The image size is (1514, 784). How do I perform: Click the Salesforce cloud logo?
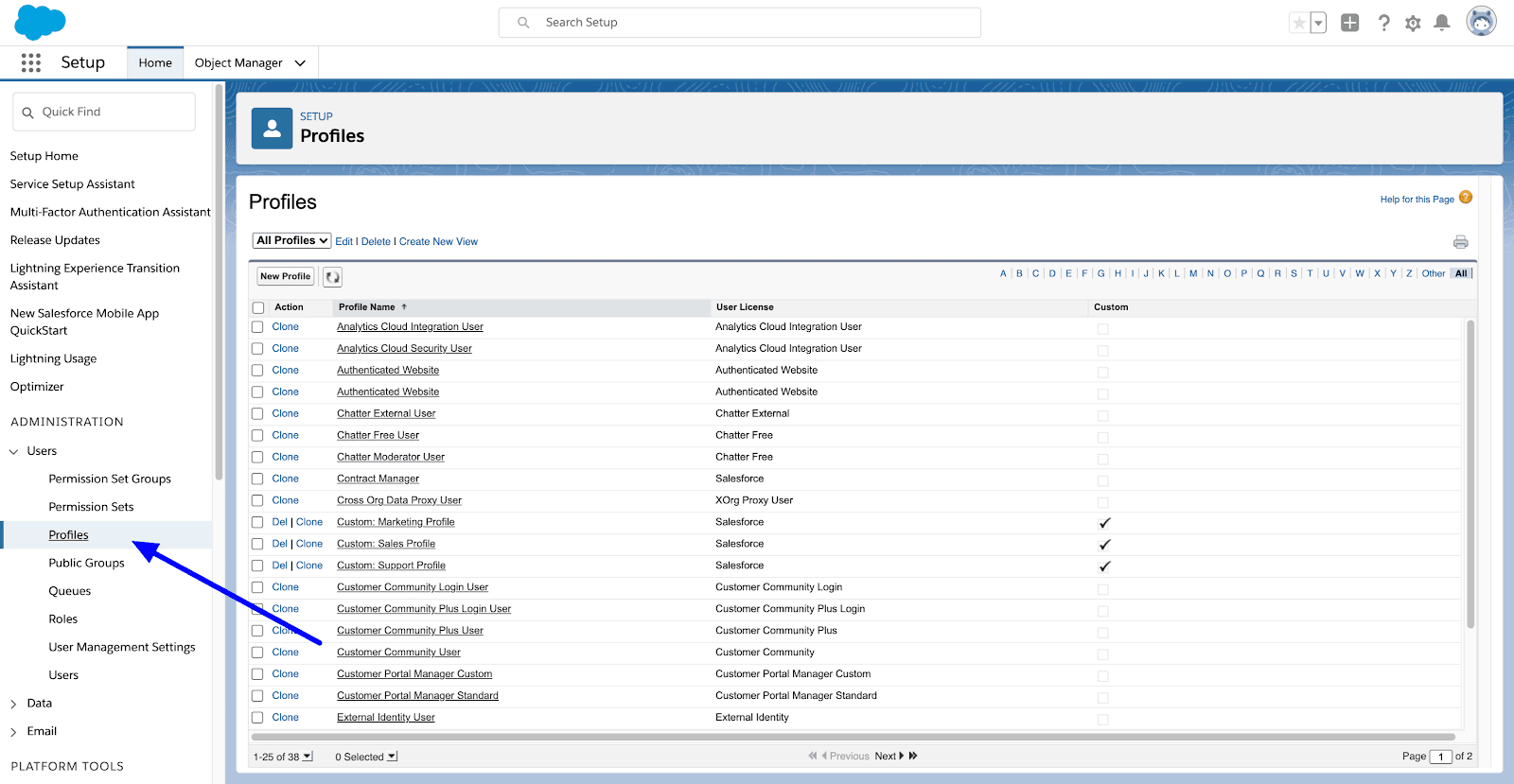pyautogui.click(x=41, y=22)
